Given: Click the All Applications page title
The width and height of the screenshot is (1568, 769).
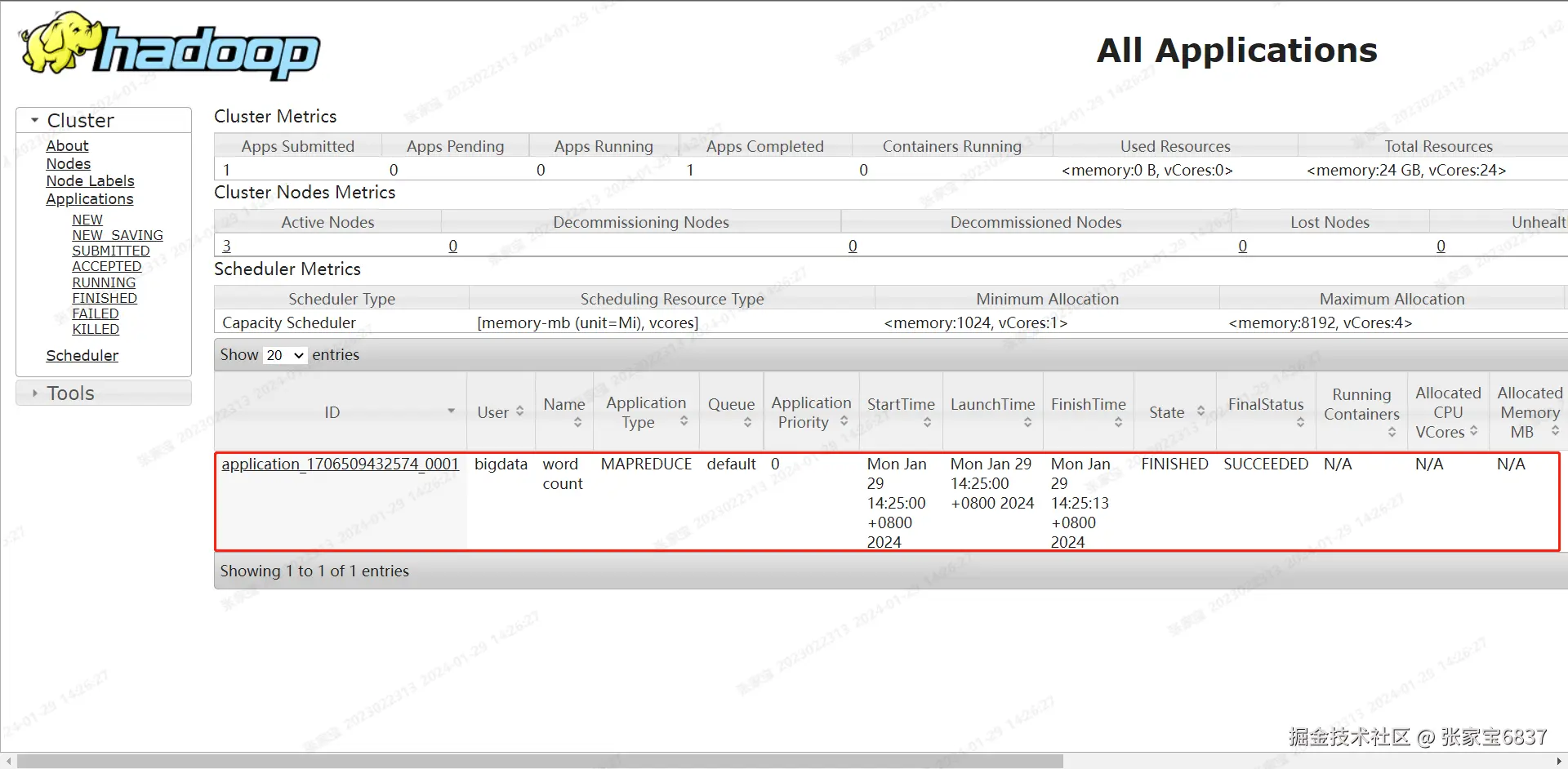Looking at the screenshot, I should tap(1236, 50).
